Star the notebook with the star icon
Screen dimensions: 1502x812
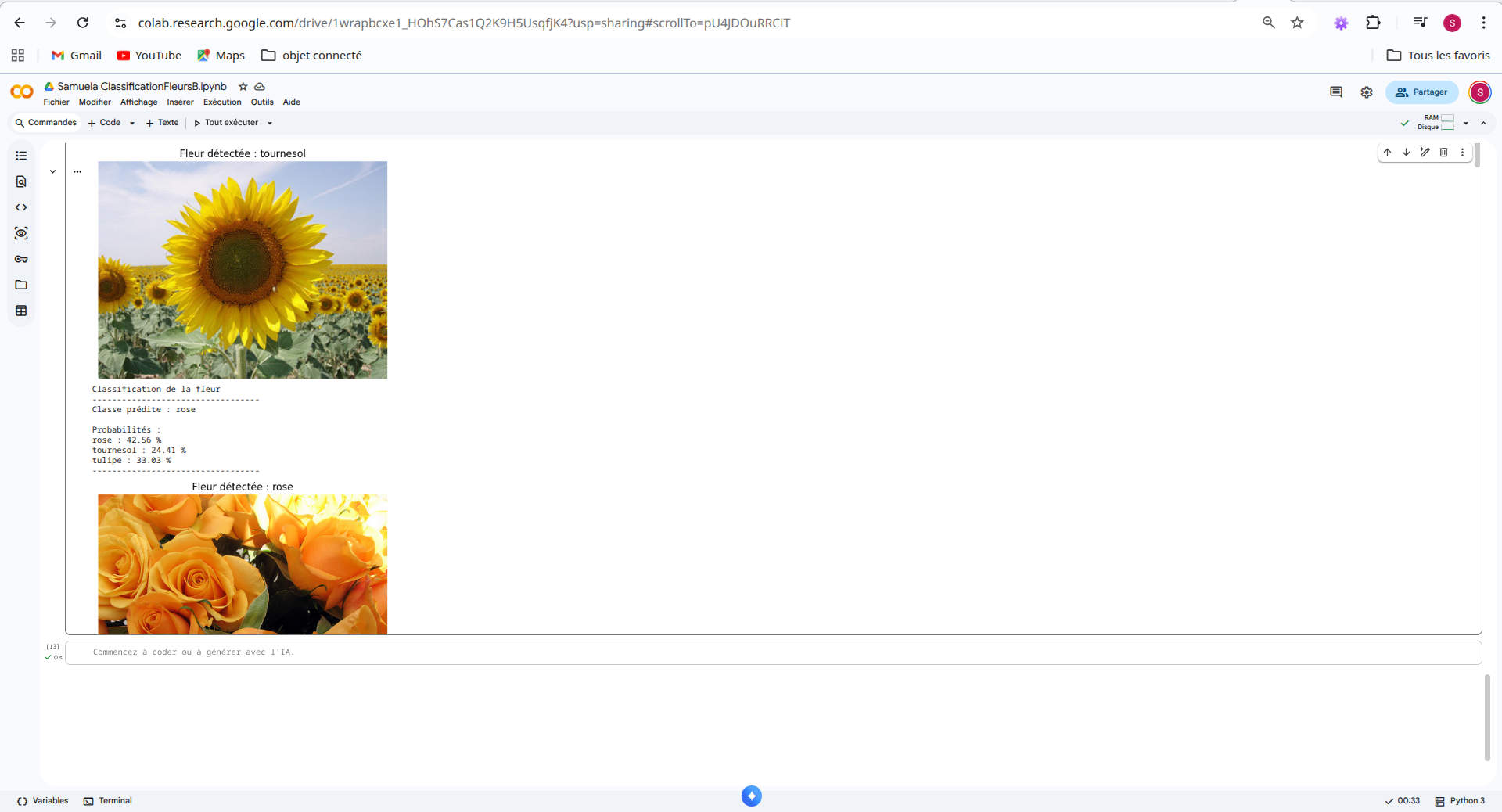(x=243, y=86)
